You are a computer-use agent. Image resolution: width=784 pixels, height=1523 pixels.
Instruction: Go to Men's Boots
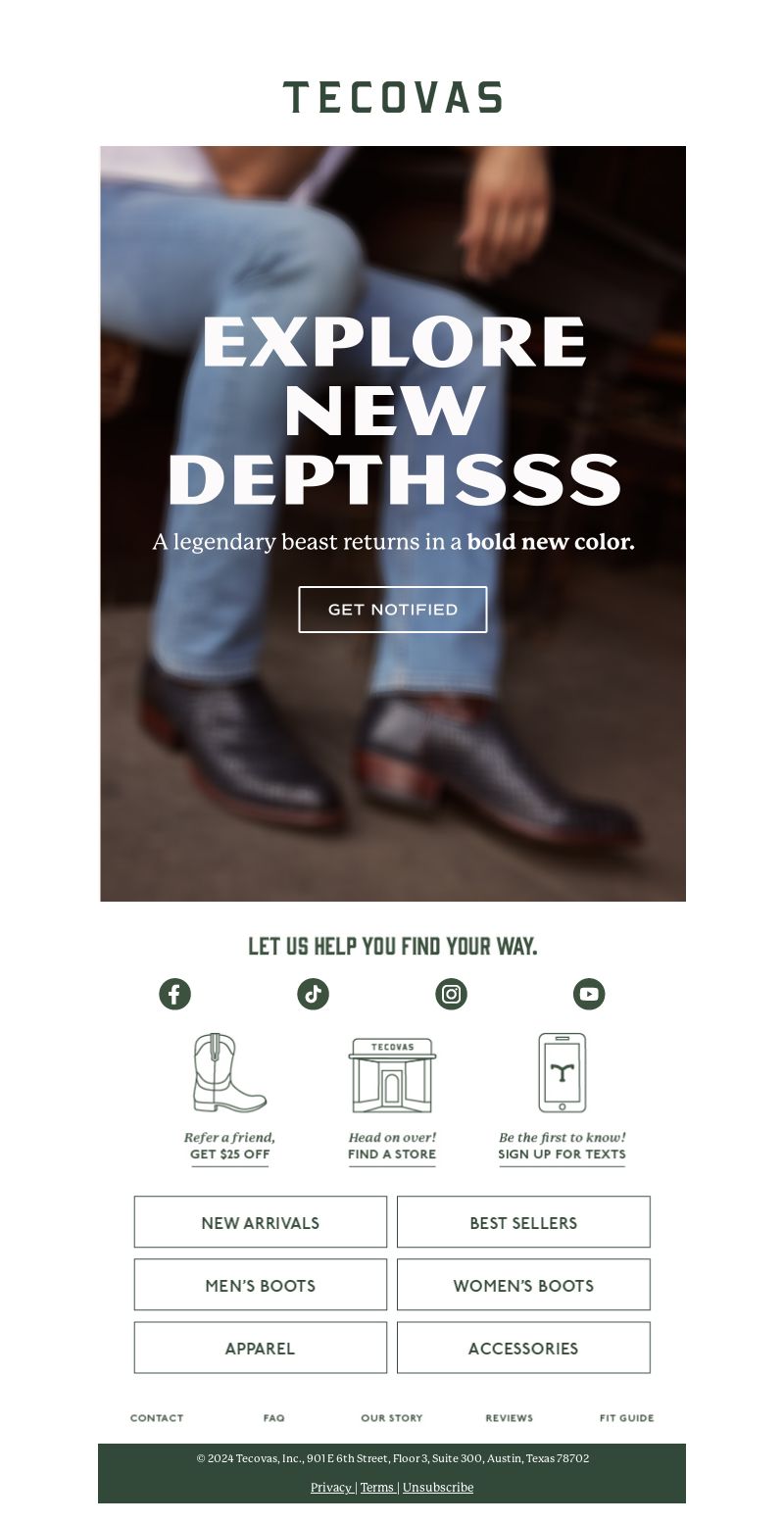(x=261, y=1285)
